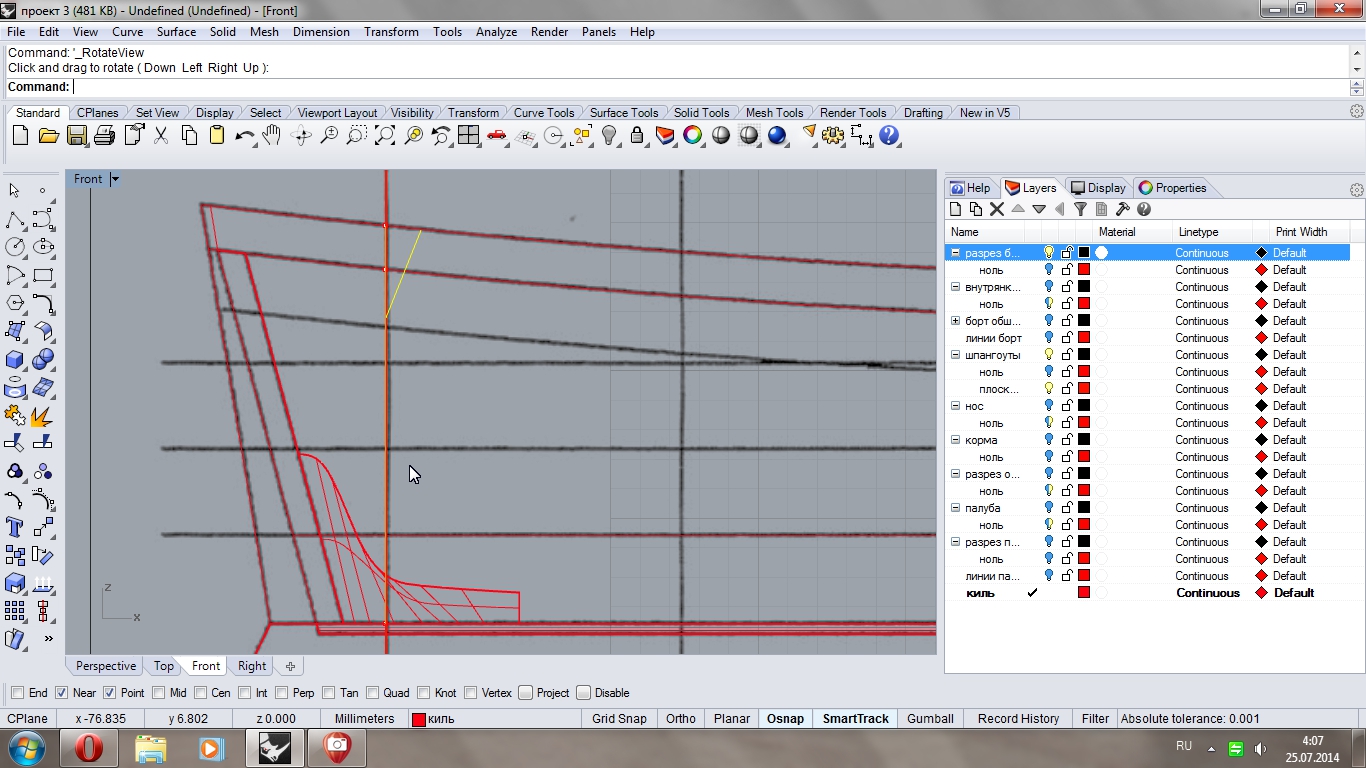Collapse the нос layer group

(956, 406)
